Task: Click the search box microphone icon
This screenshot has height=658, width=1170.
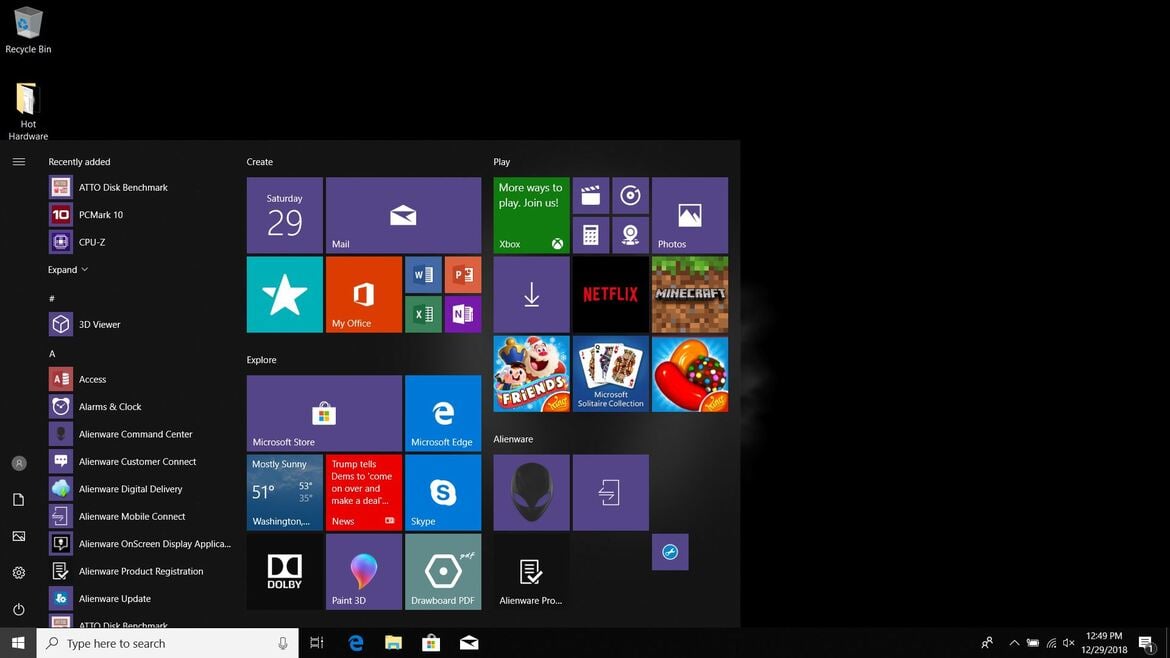Action: (x=283, y=642)
